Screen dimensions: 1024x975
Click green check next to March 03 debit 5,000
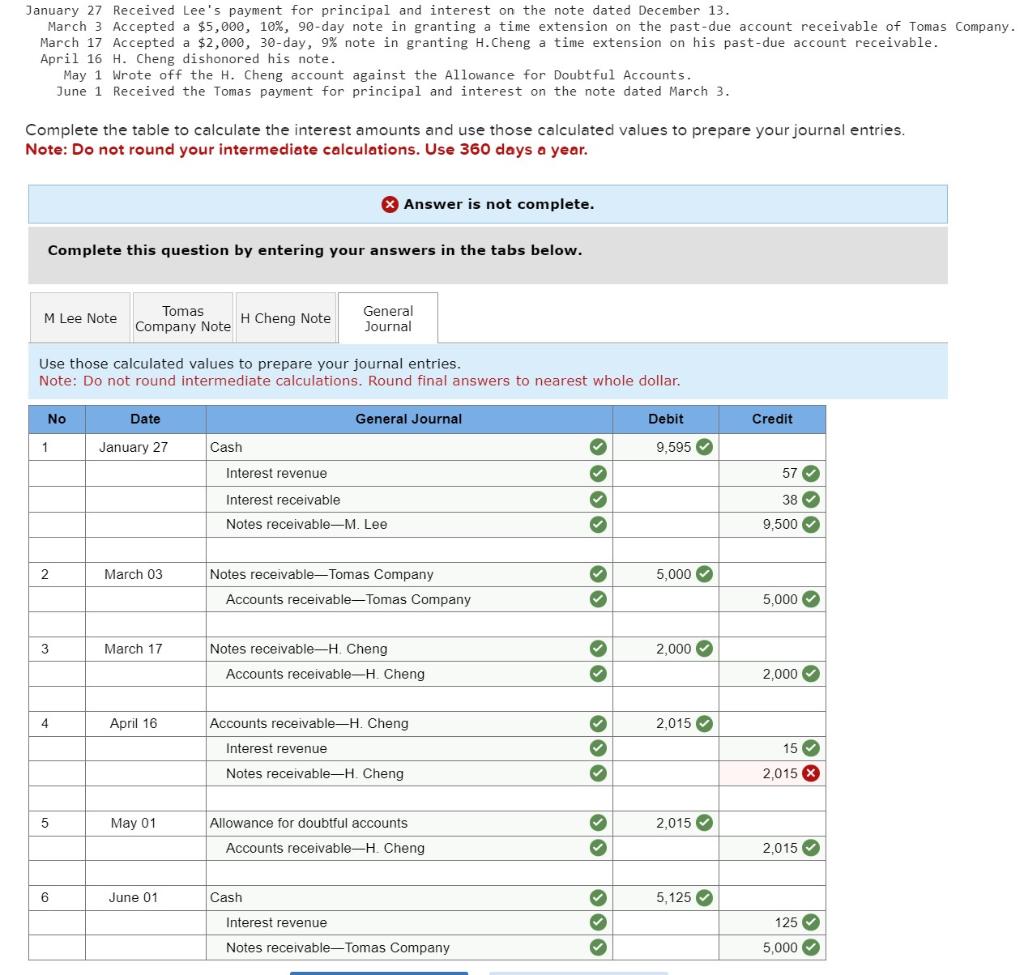tap(704, 574)
